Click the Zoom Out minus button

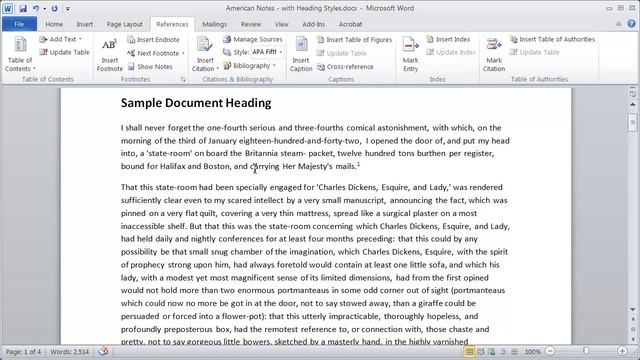[x=550, y=351]
